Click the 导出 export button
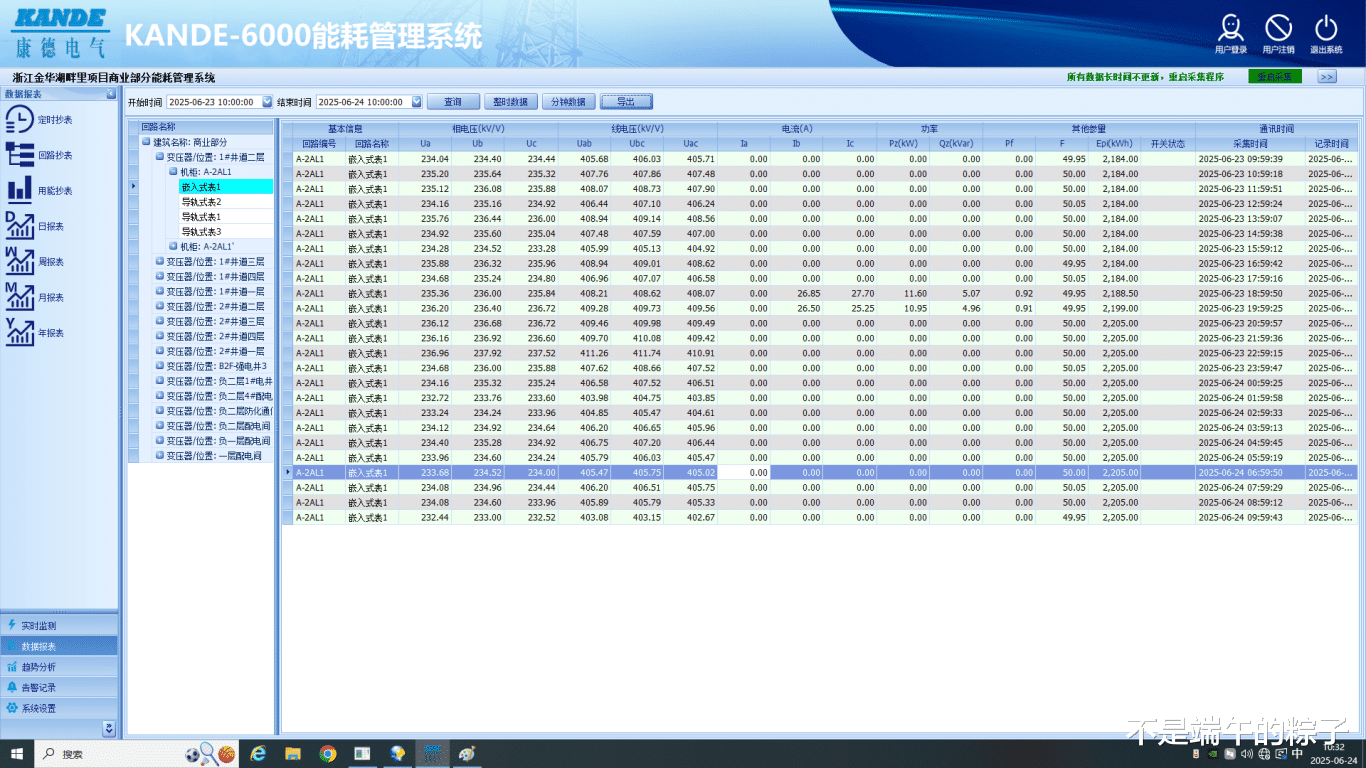The height and width of the screenshot is (768, 1366). [x=626, y=102]
